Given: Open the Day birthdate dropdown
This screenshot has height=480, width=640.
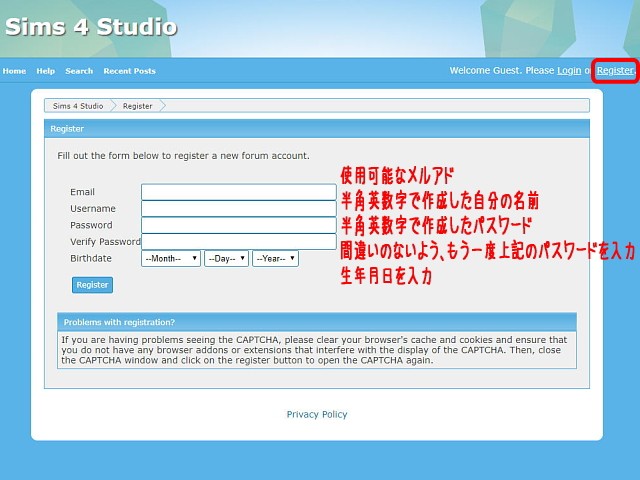Looking at the screenshot, I should coord(226,258).
